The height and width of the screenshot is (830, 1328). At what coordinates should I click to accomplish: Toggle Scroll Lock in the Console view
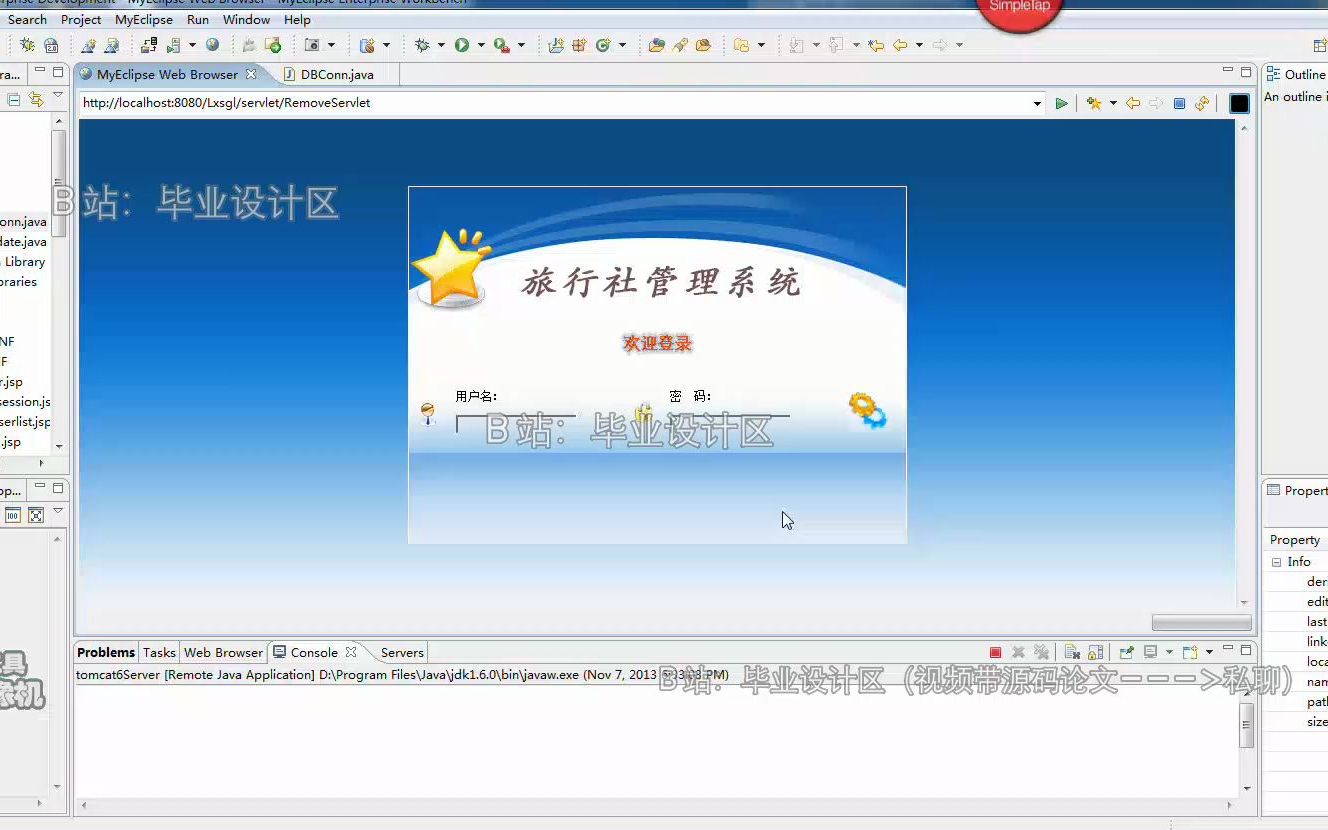click(1094, 651)
